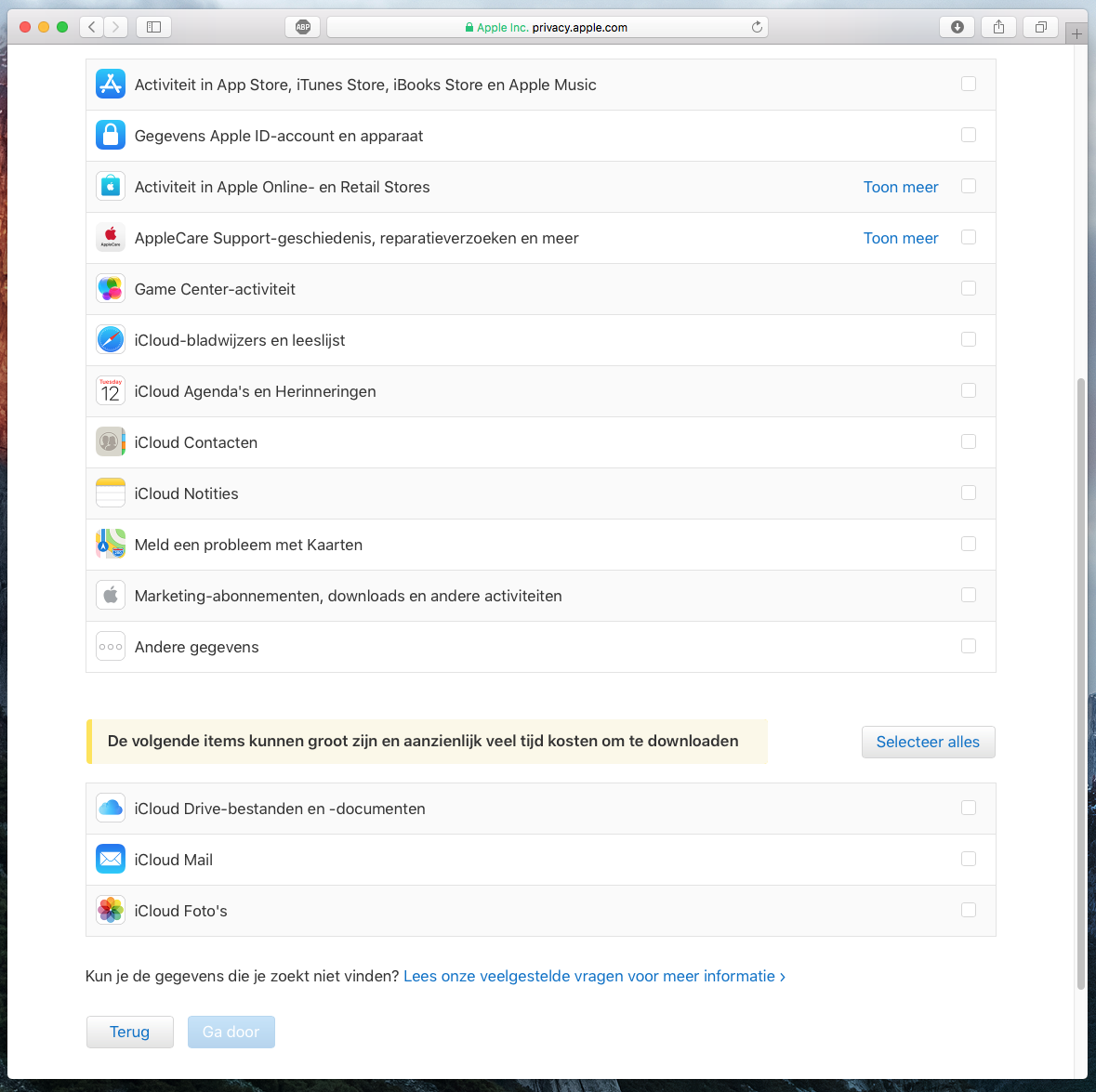Expand Toon meer for Apple Online Stores
This screenshot has width=1096, height=1092.
pyautogui.click(x=900, y=187)
